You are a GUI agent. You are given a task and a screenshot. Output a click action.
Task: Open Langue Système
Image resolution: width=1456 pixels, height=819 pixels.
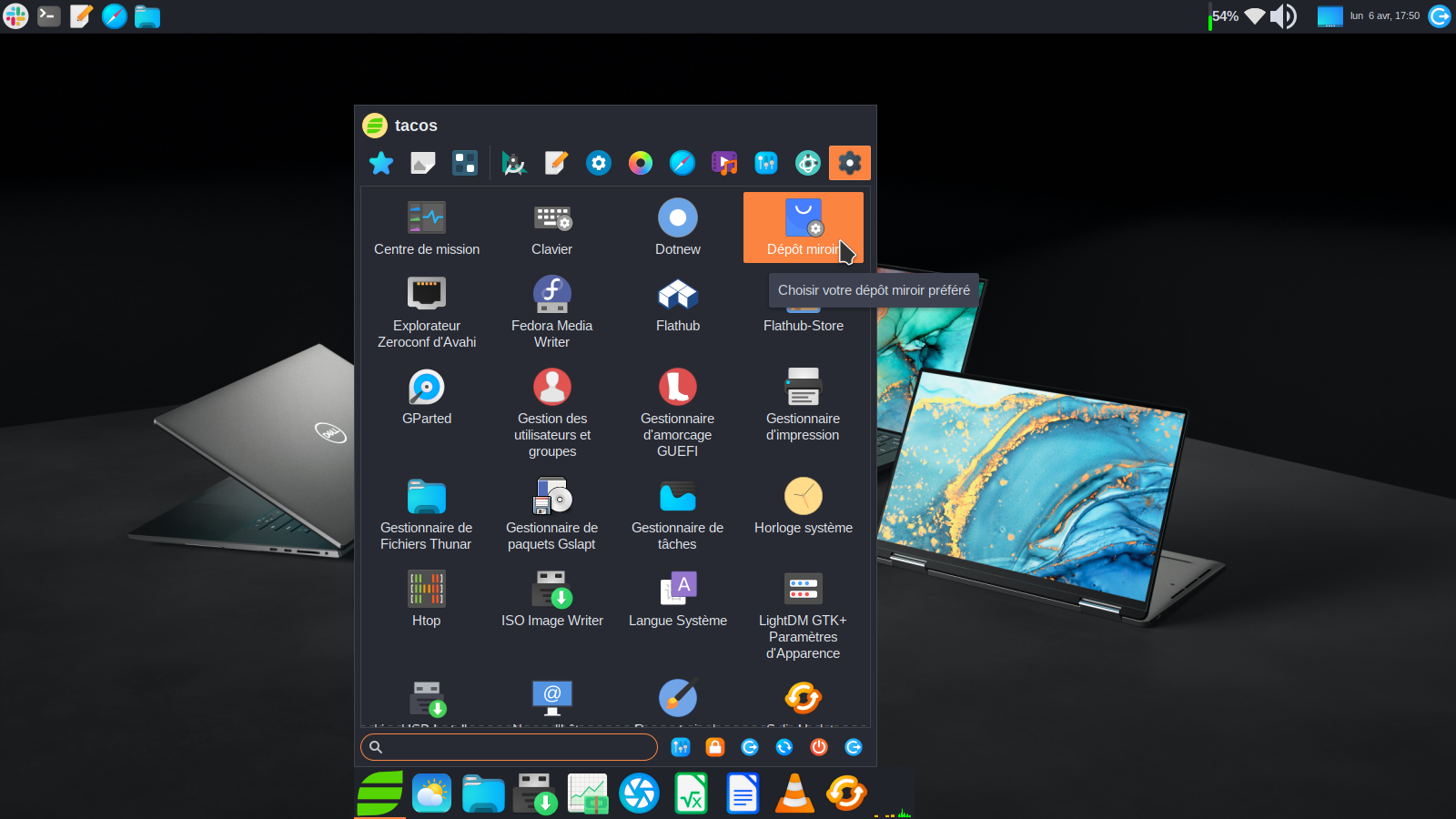[x=677, y=599]
